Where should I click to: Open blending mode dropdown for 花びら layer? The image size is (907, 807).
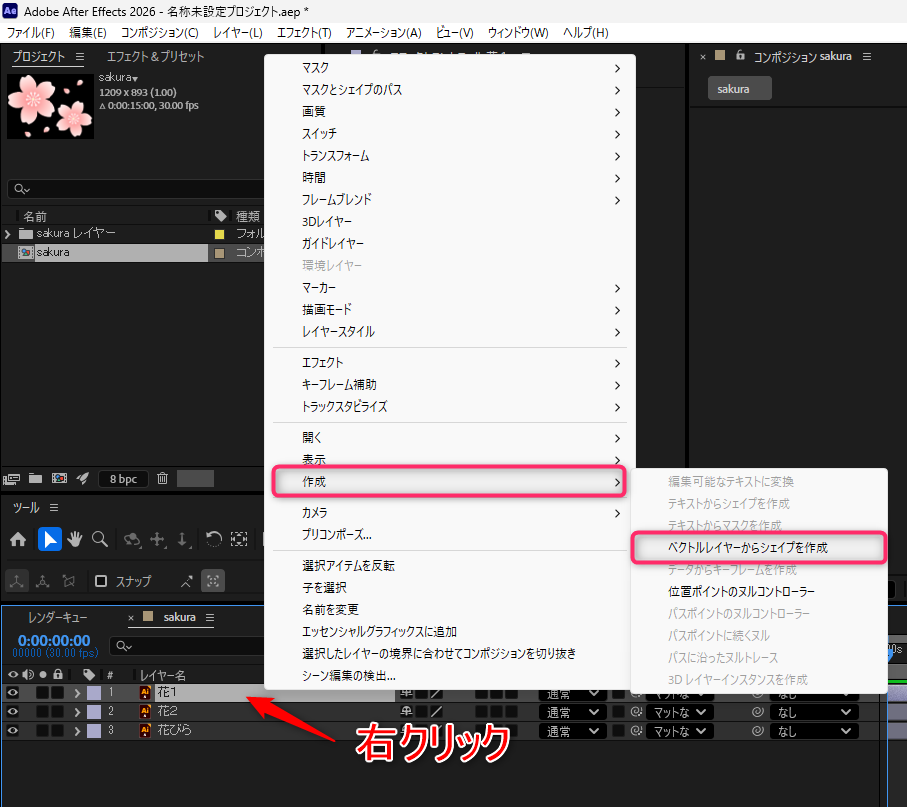(x=573, y=731)
